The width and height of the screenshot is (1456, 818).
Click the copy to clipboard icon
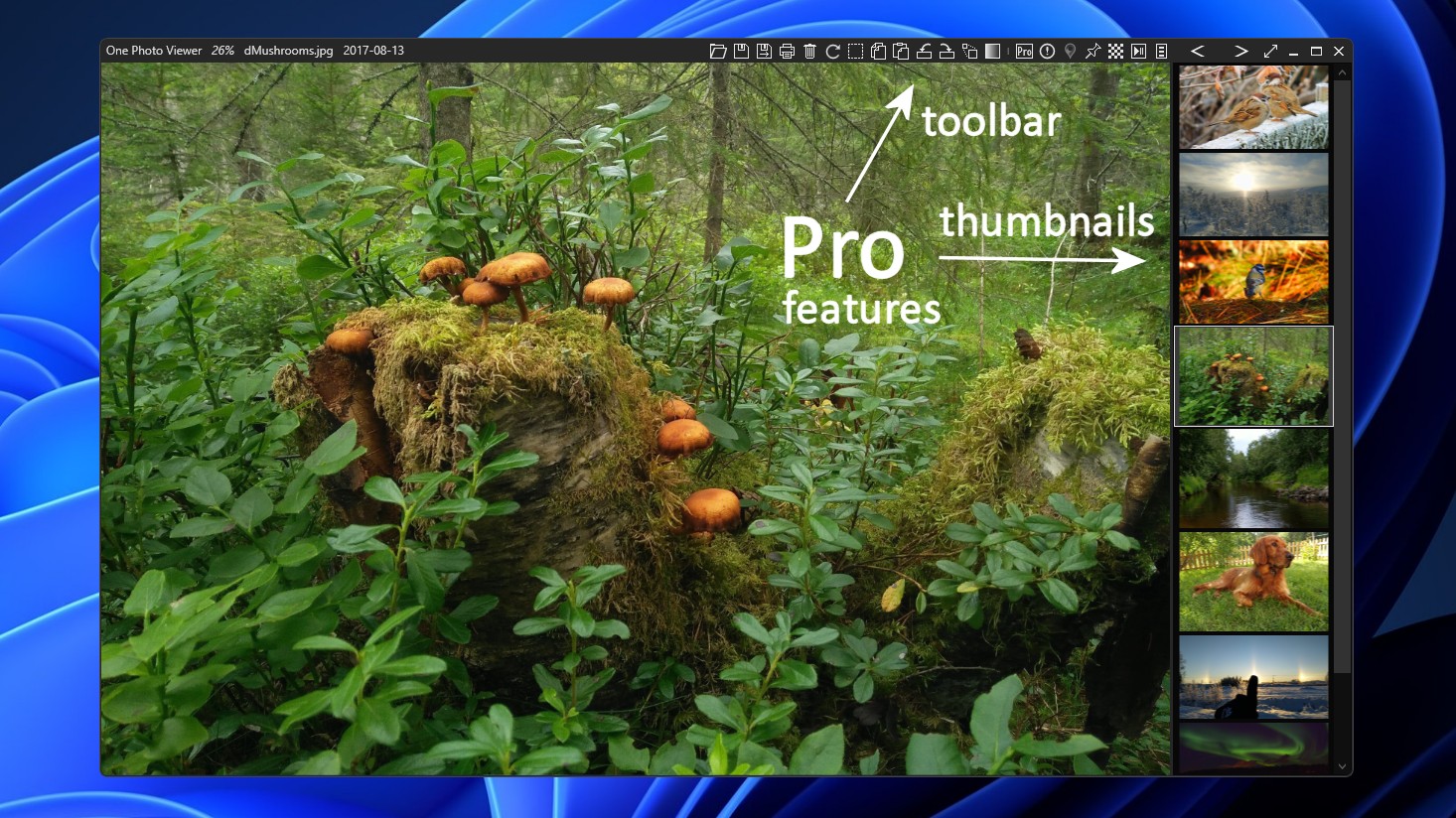point(878,52)
